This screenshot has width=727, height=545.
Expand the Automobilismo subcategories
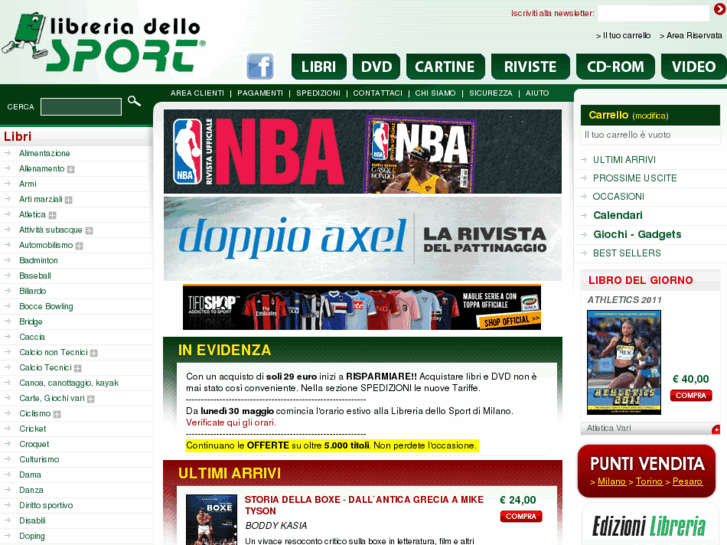point(79,246)
